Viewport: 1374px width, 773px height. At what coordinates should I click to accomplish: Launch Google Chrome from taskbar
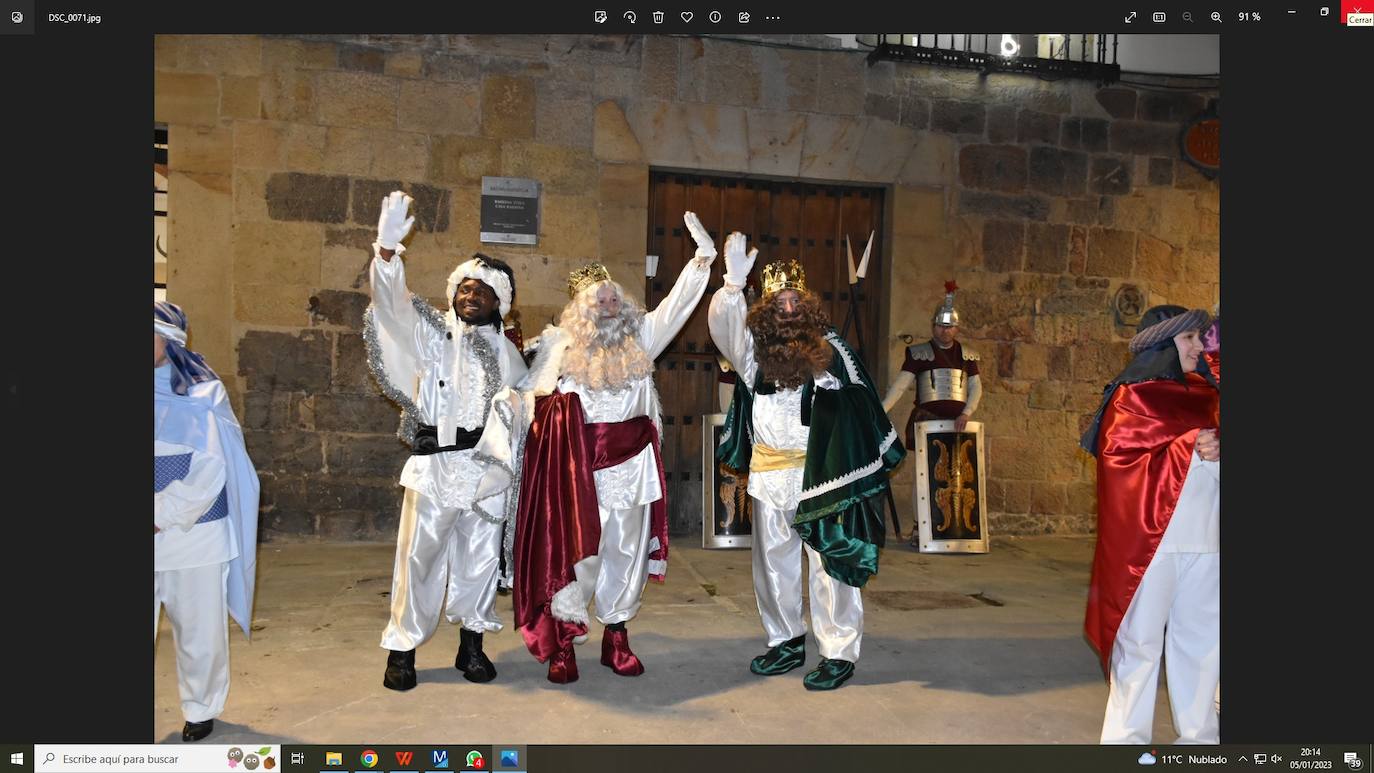pos(369,759)
